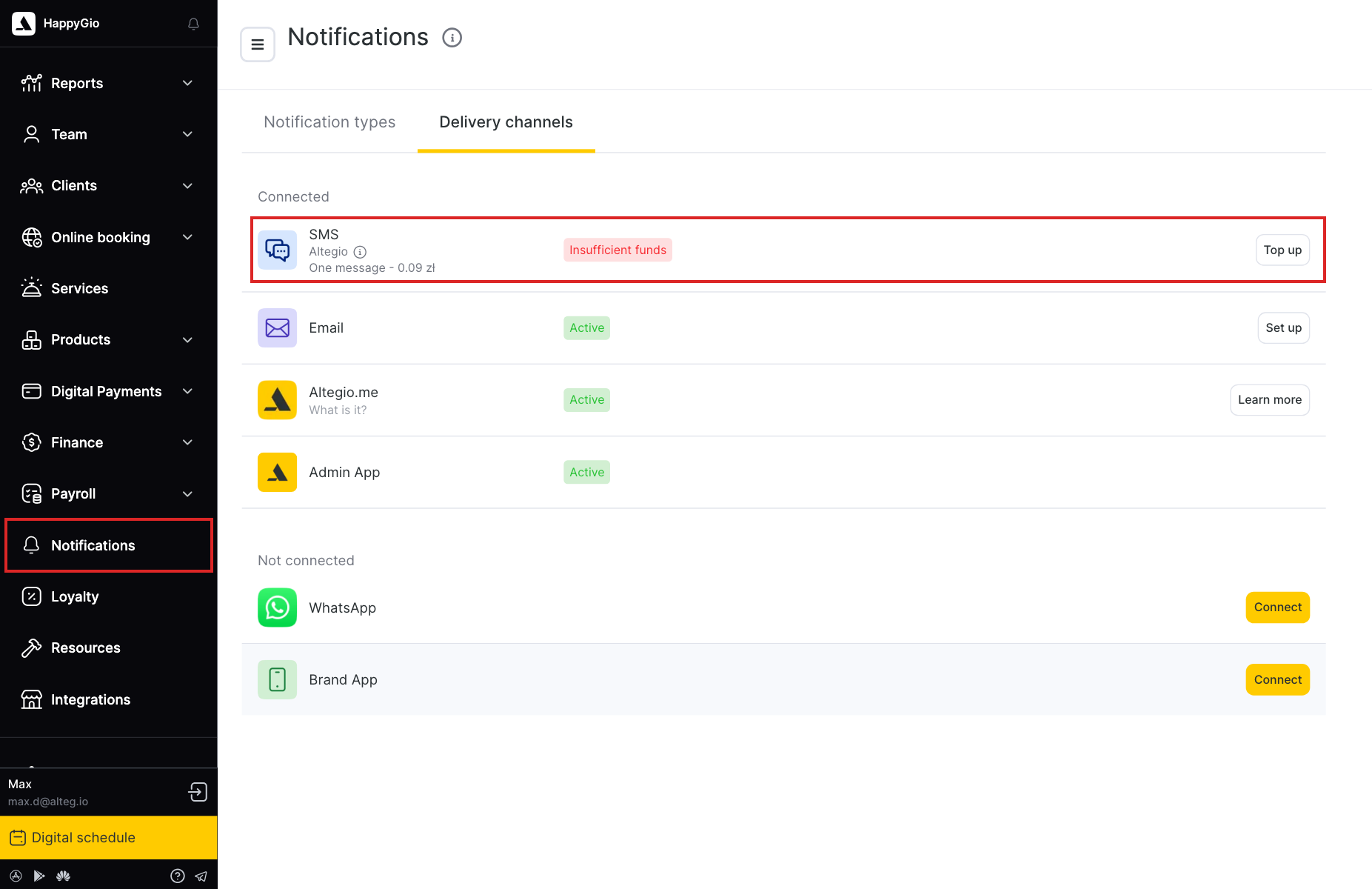Screen dimensions: 1372x889
Task: Expand the Finance menu chevron
Action: pyautogui.click(x=187, y=442)
